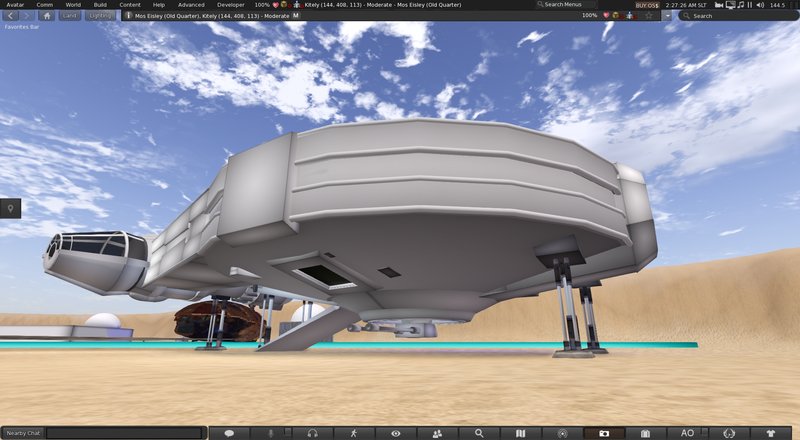Open the World menu
Viewport: 800px width, 440px height.
[73, 5]
